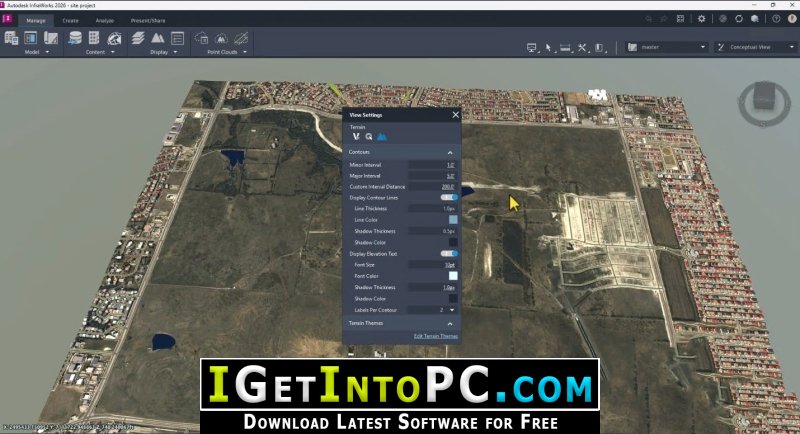Click the Edit Terrain Themes link
The width and height of the screenshot is (800, 434).
click(x=436, y=336)
